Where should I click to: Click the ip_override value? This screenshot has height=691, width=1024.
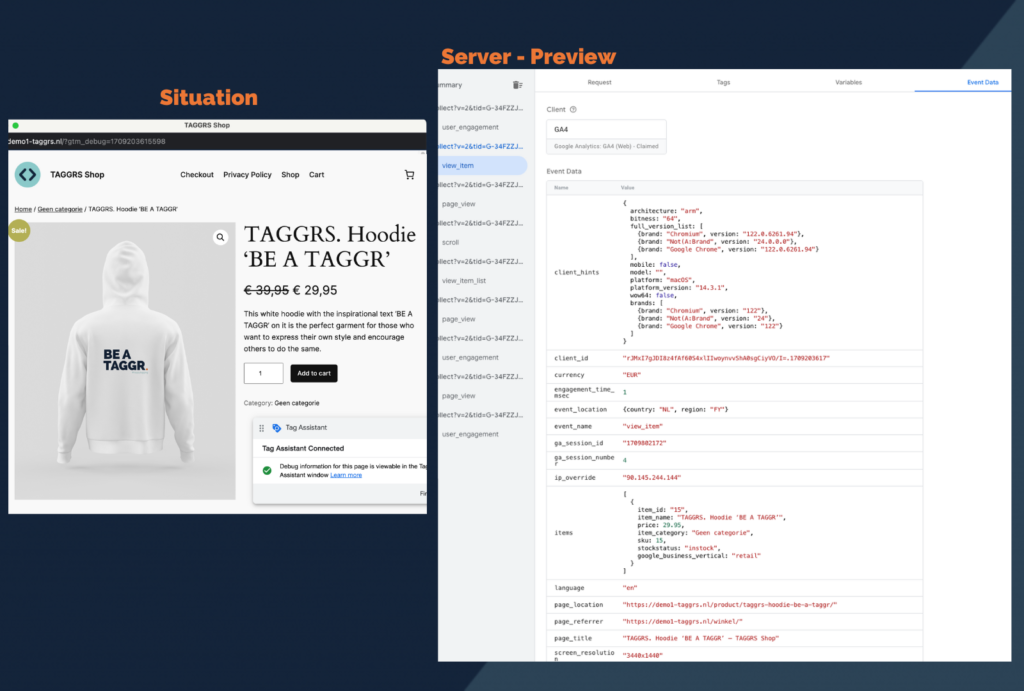click(x=652, y=478)
